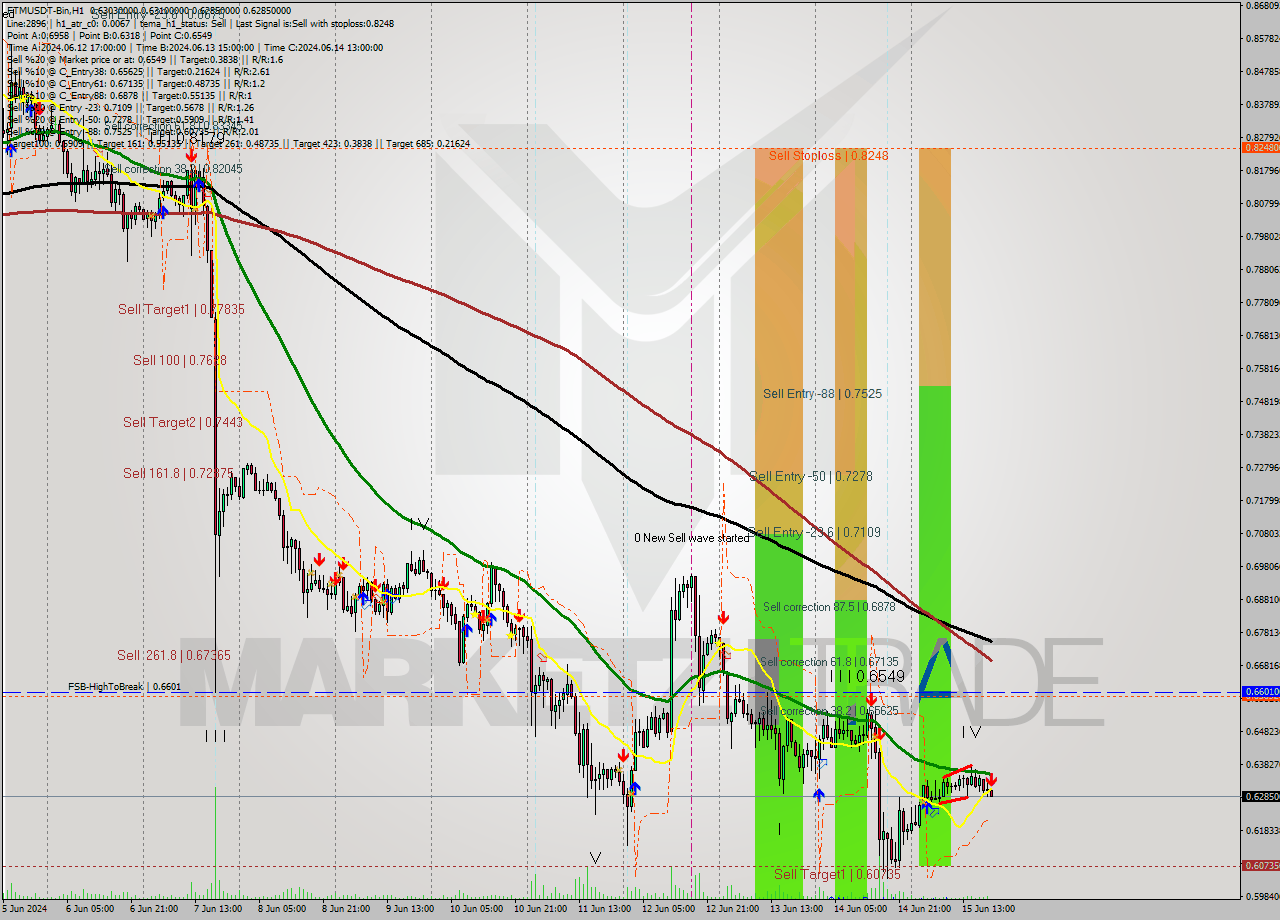Click the red 0.82480 price axis tag

click(1260, 148)
